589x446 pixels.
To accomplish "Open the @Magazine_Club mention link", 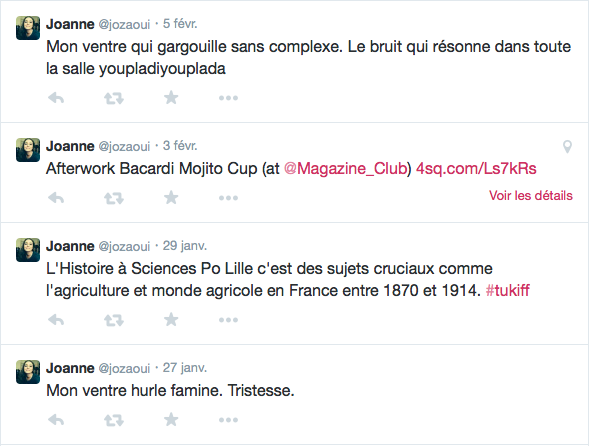I will coord(346,169).
